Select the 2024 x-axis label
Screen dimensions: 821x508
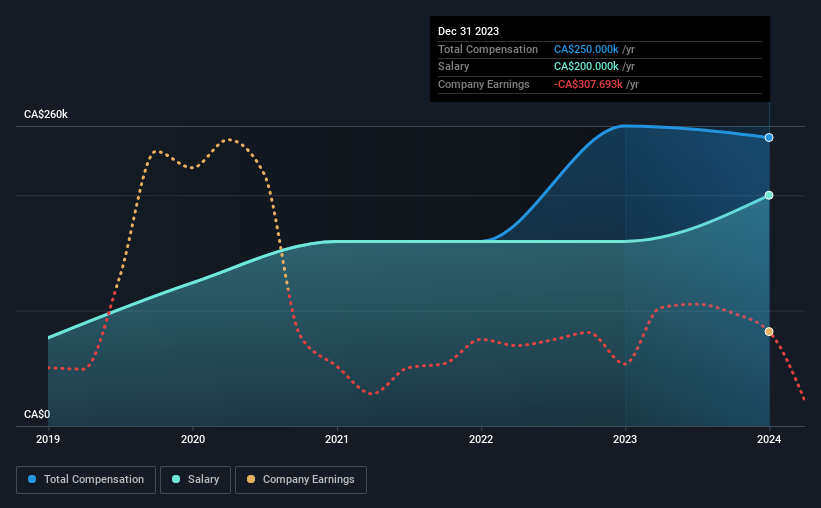click(769, 439)
